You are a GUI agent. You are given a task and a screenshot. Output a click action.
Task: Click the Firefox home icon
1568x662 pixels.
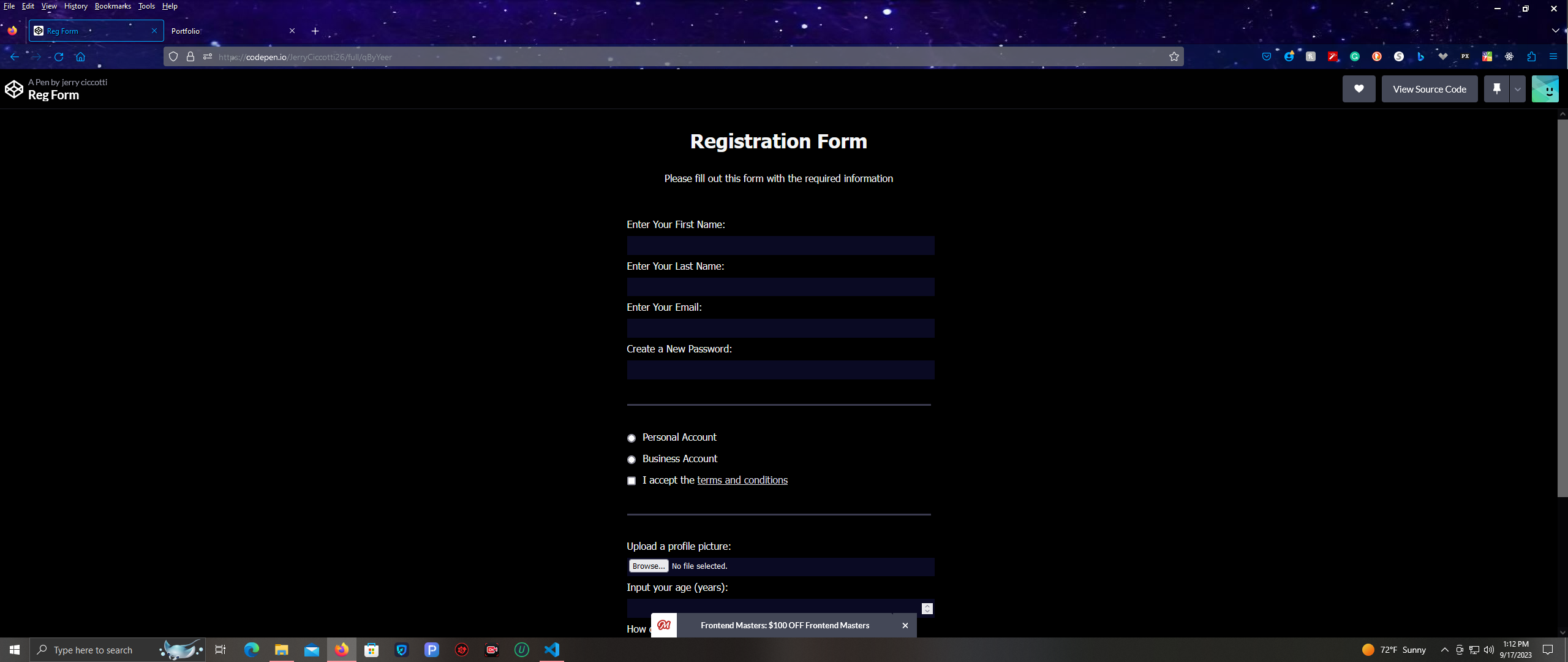[x=80, y=57]
